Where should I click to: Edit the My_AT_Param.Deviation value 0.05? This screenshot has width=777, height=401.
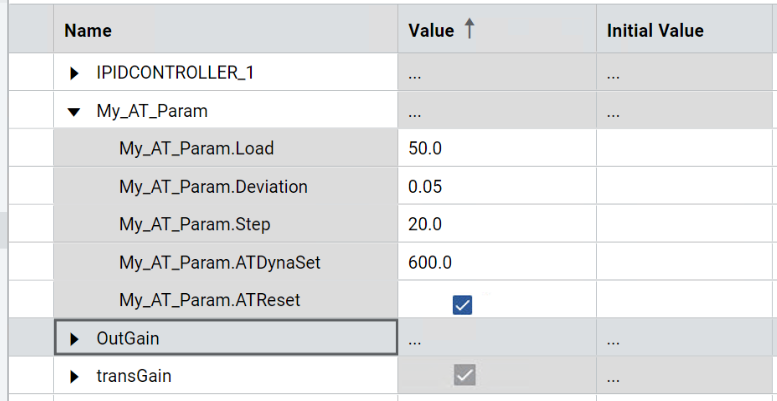click(x=426, y=187)
